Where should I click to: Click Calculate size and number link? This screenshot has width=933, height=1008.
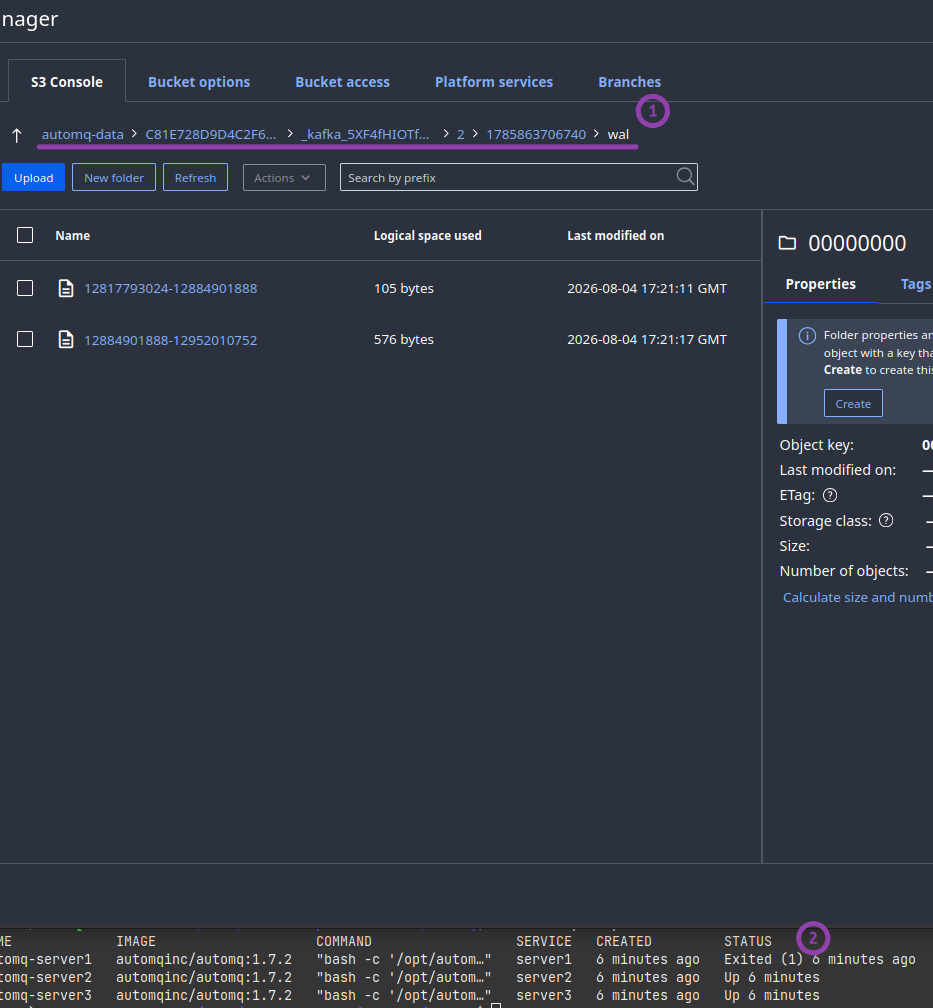(857, 597)
